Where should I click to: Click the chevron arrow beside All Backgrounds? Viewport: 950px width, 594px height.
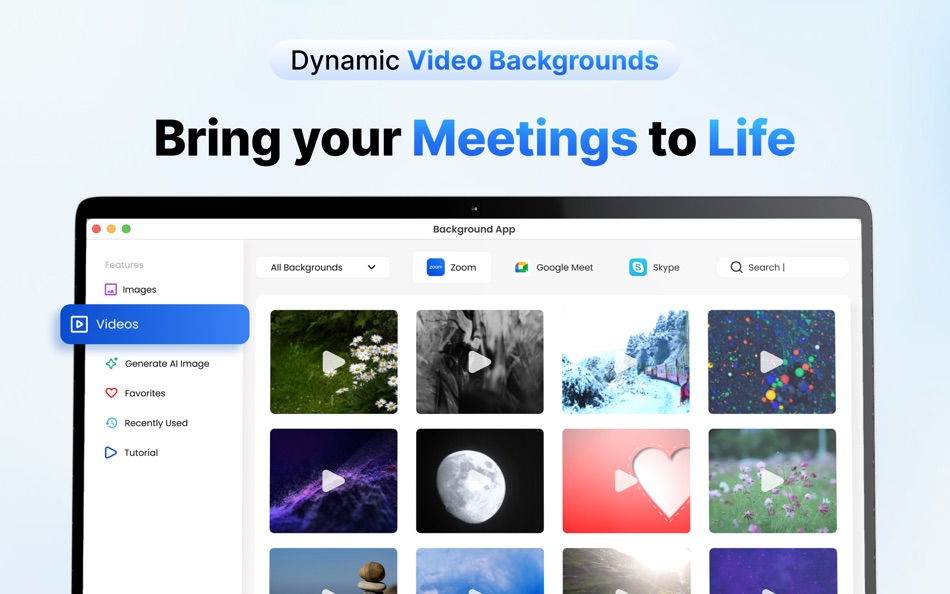(x=371, y=267)
